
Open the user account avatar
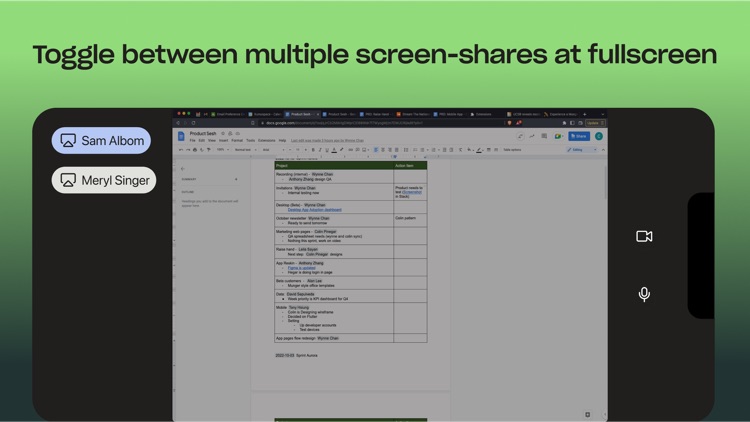tap(599, 136)
